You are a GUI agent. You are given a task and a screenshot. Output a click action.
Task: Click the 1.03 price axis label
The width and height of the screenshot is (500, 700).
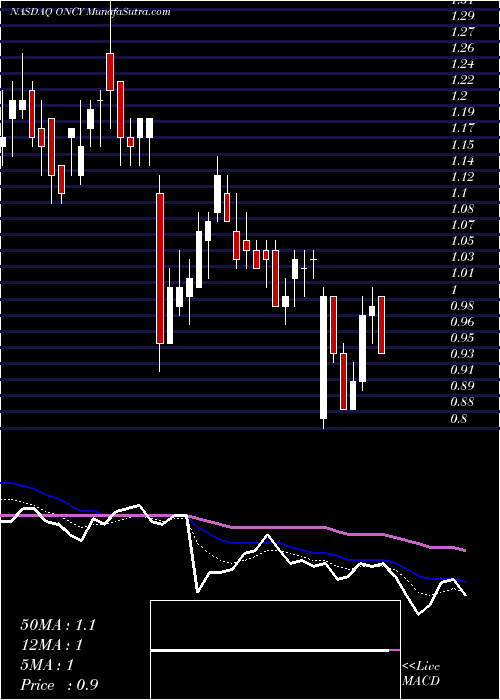click(x=462, y=257)
